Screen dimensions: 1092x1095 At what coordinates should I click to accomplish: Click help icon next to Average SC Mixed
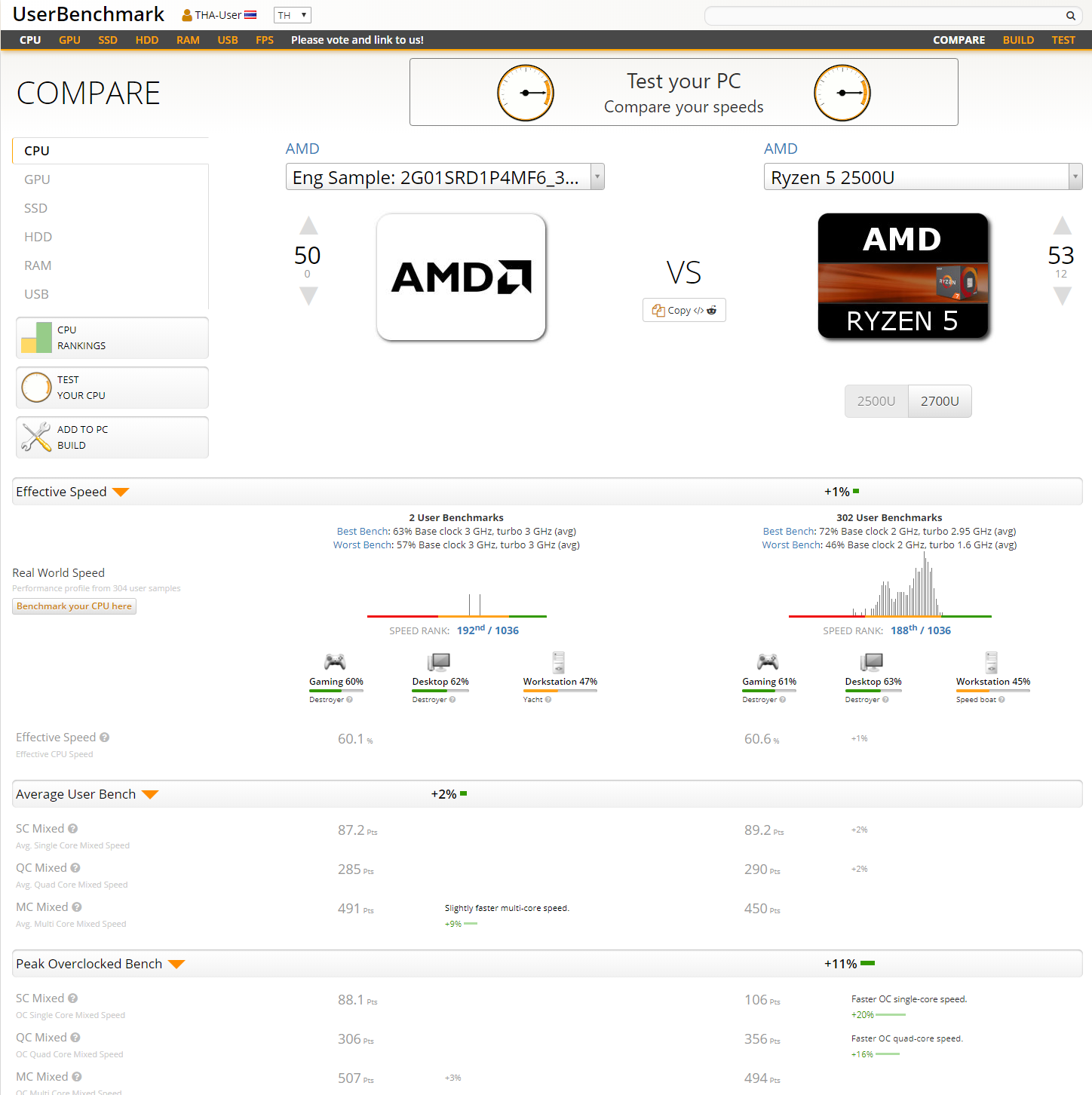coord(73,829)
